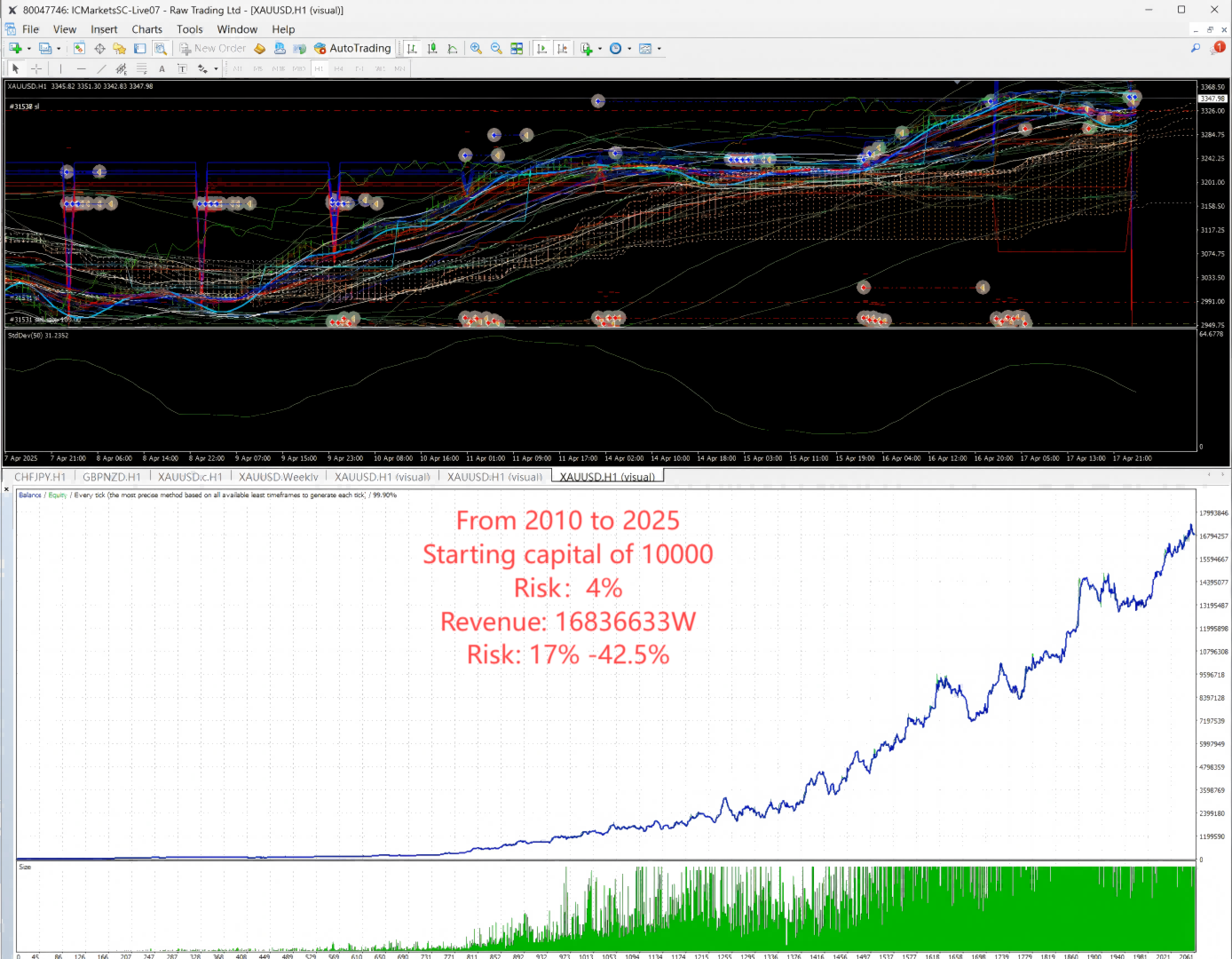Open the Tools menu
The image size is (1232, 959).
click(x=190, y=29)
